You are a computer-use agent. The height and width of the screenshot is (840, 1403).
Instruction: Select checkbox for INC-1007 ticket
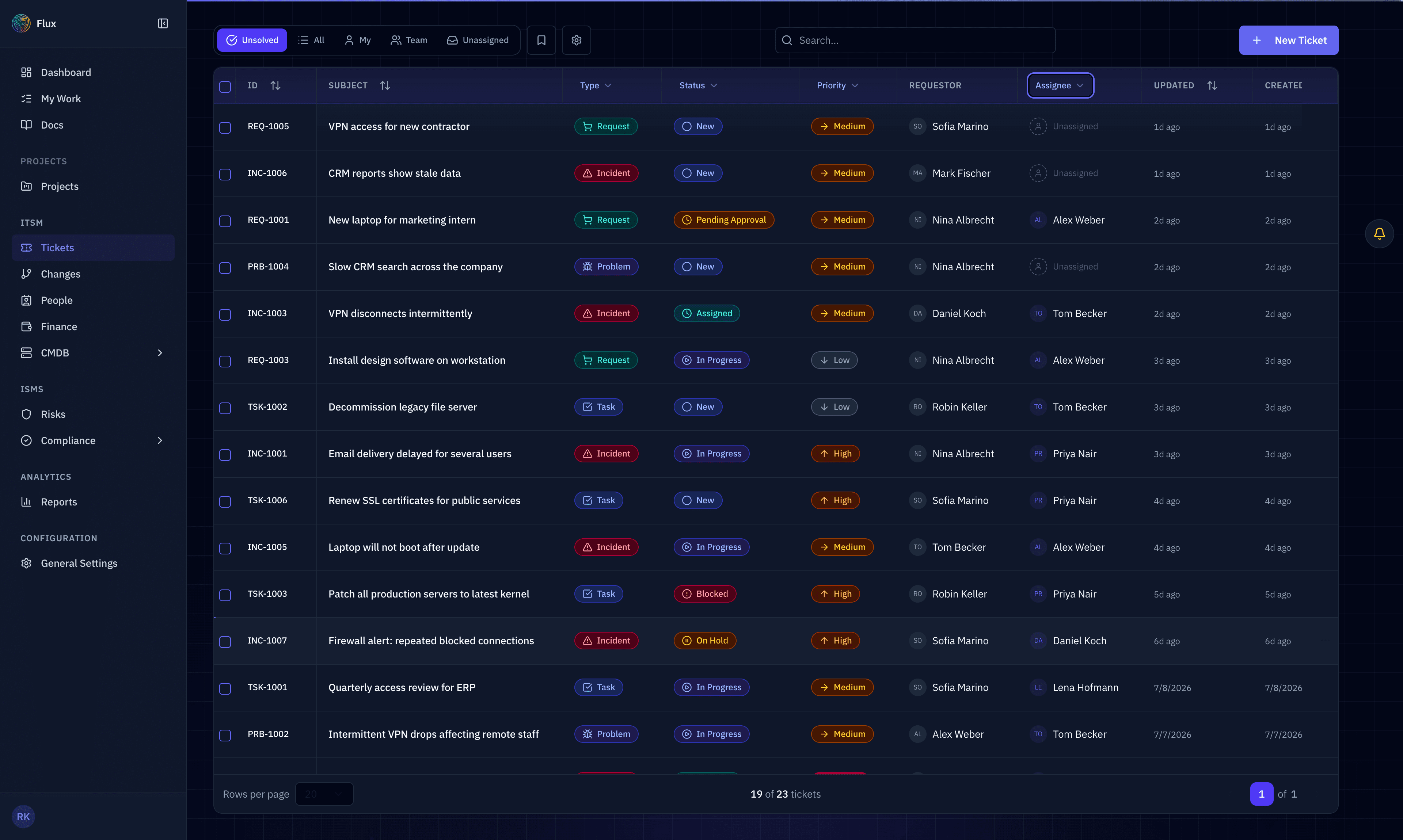tap(225, 641)
